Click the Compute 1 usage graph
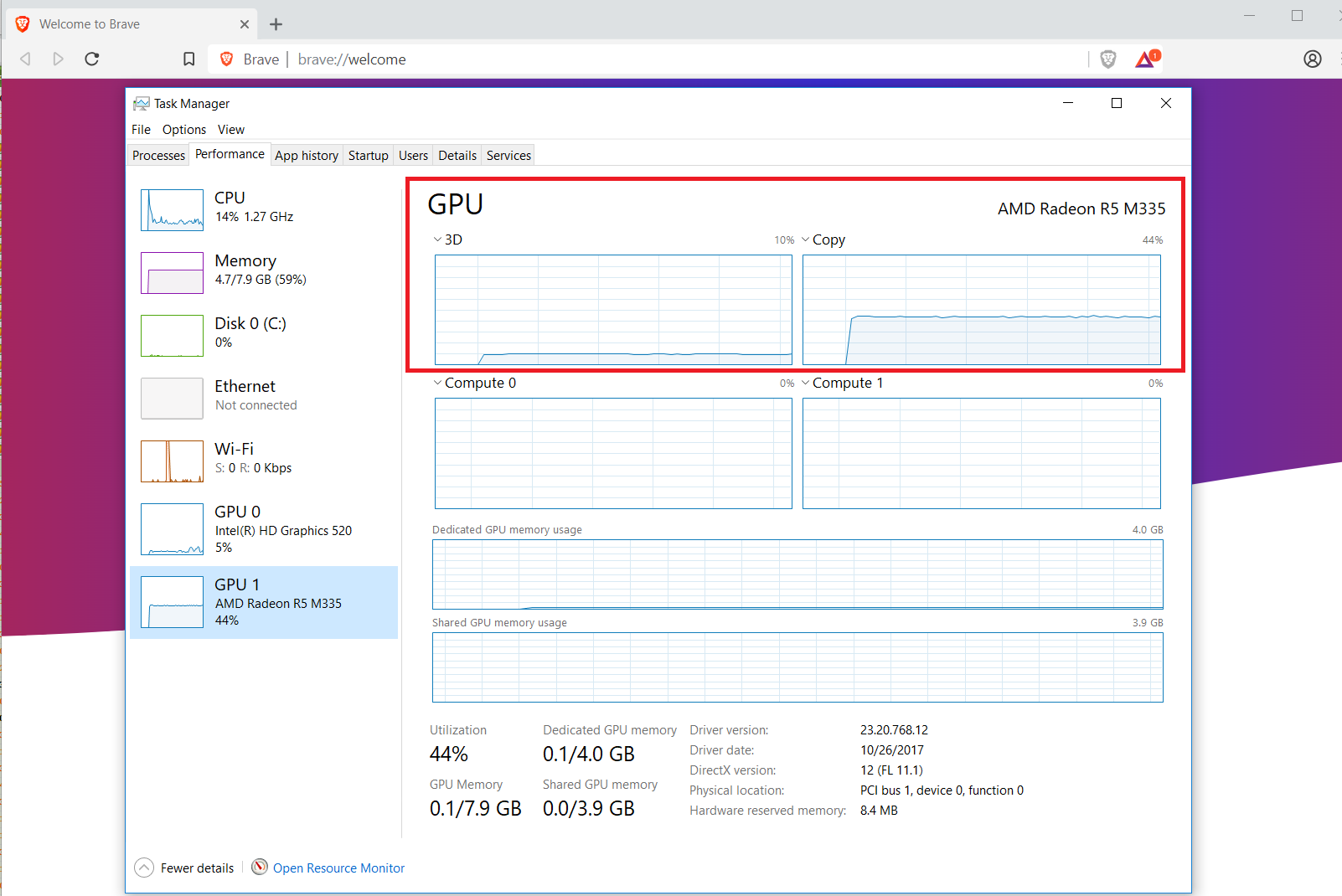1342x896 pixels. coord(982,453)
